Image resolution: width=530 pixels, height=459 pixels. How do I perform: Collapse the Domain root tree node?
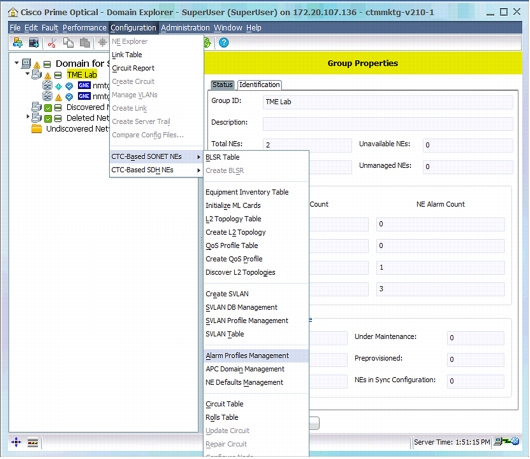coord(16,63)
